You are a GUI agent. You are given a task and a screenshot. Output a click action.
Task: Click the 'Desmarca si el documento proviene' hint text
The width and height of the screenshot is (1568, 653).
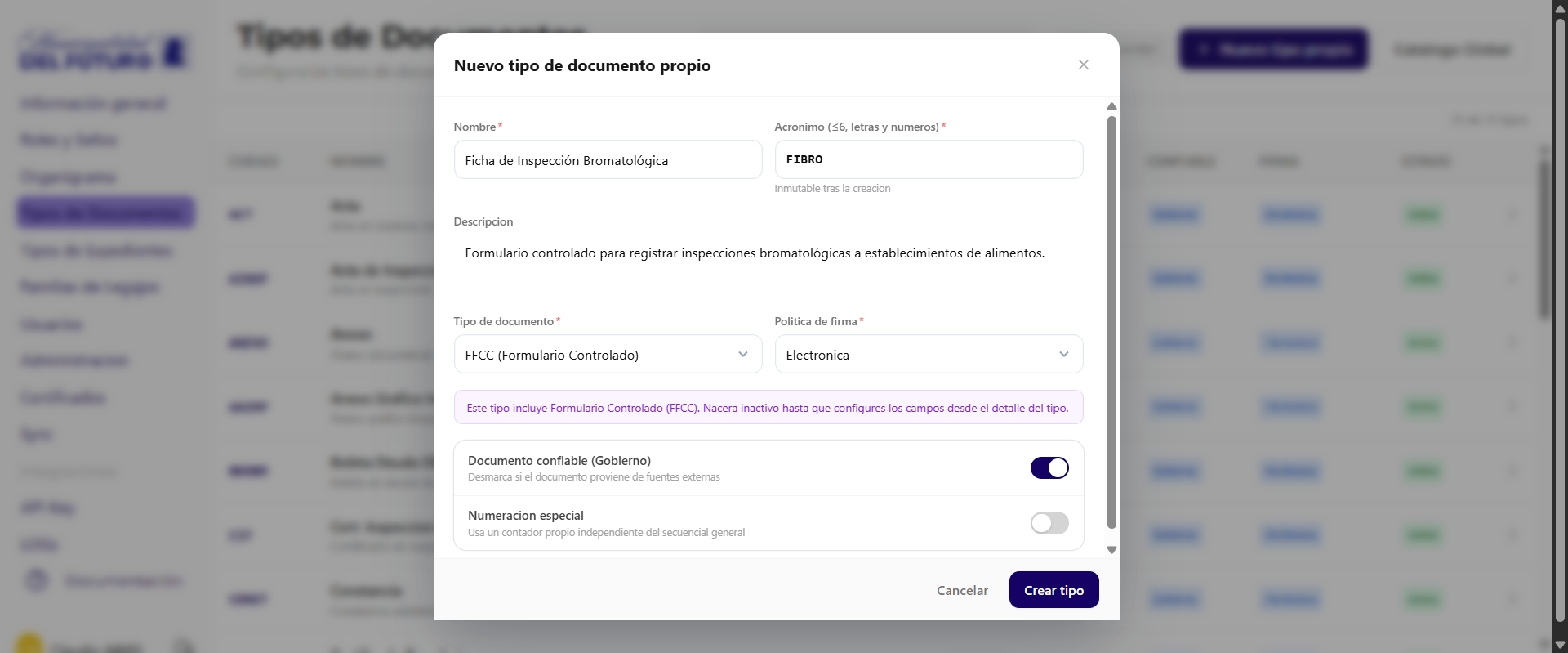click(x=594, y=477)
